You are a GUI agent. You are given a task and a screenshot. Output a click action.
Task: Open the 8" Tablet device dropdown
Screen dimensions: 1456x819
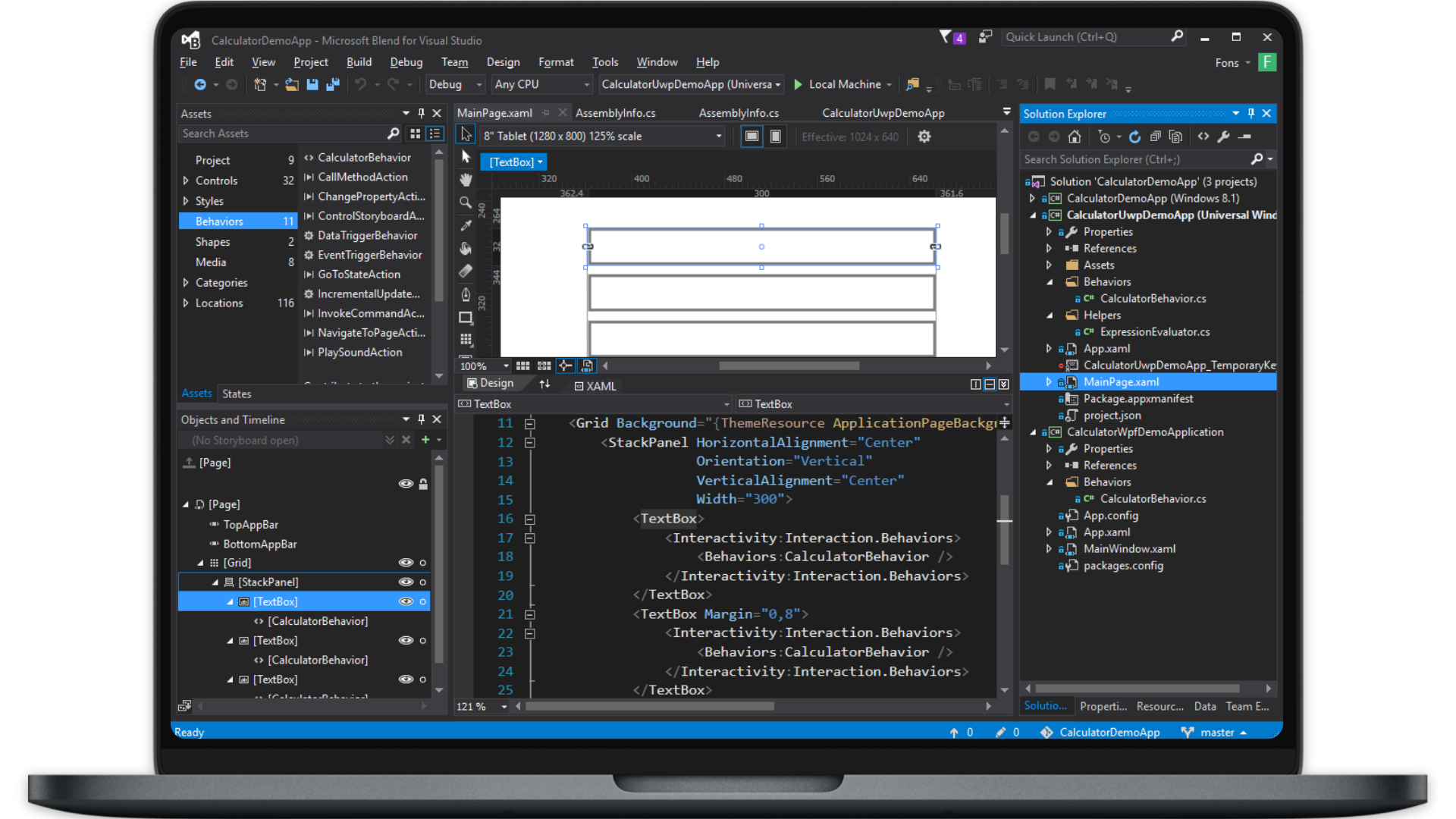pos(602,136)
